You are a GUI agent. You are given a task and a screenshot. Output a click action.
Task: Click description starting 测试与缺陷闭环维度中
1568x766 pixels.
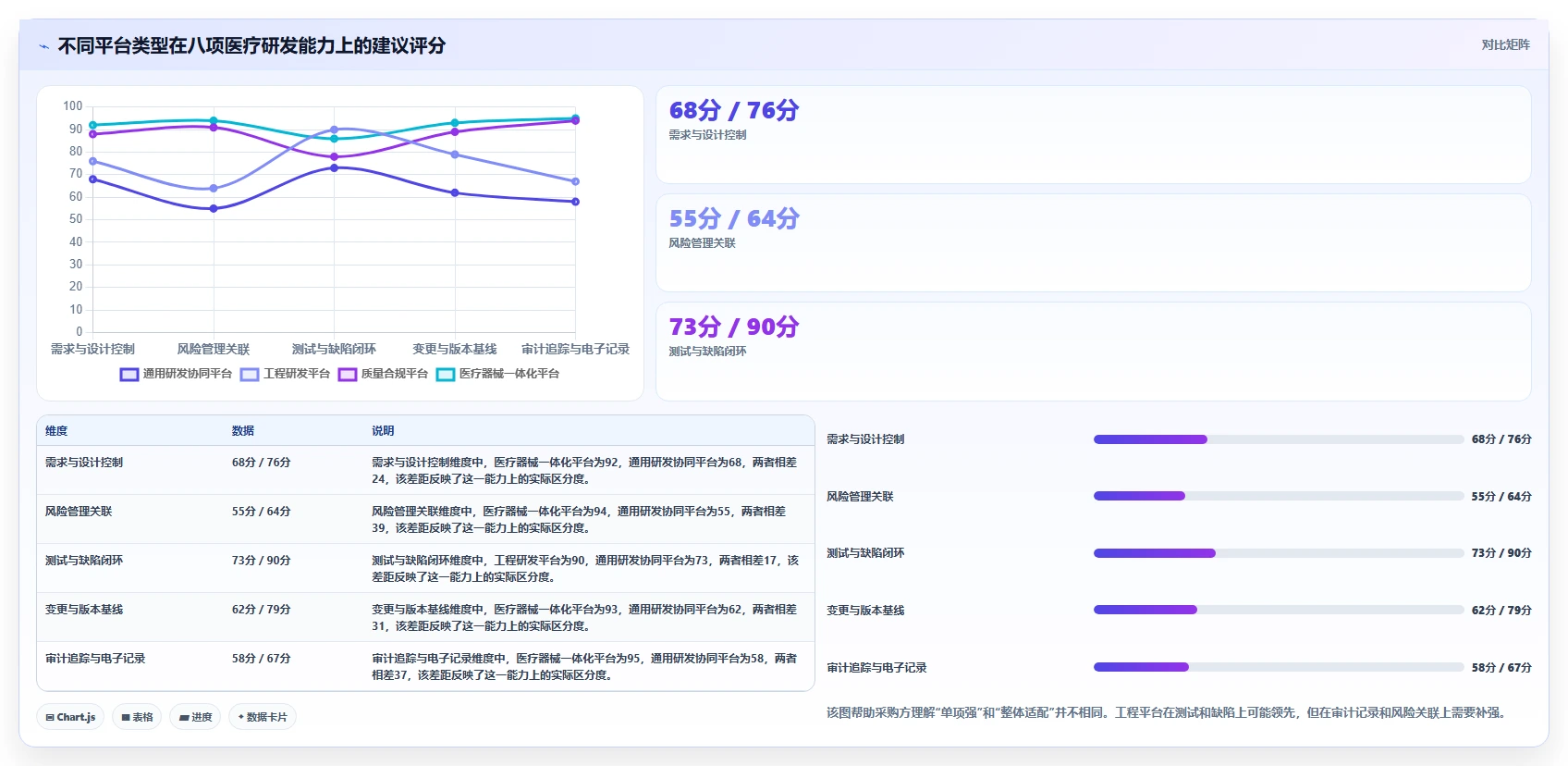585,569
